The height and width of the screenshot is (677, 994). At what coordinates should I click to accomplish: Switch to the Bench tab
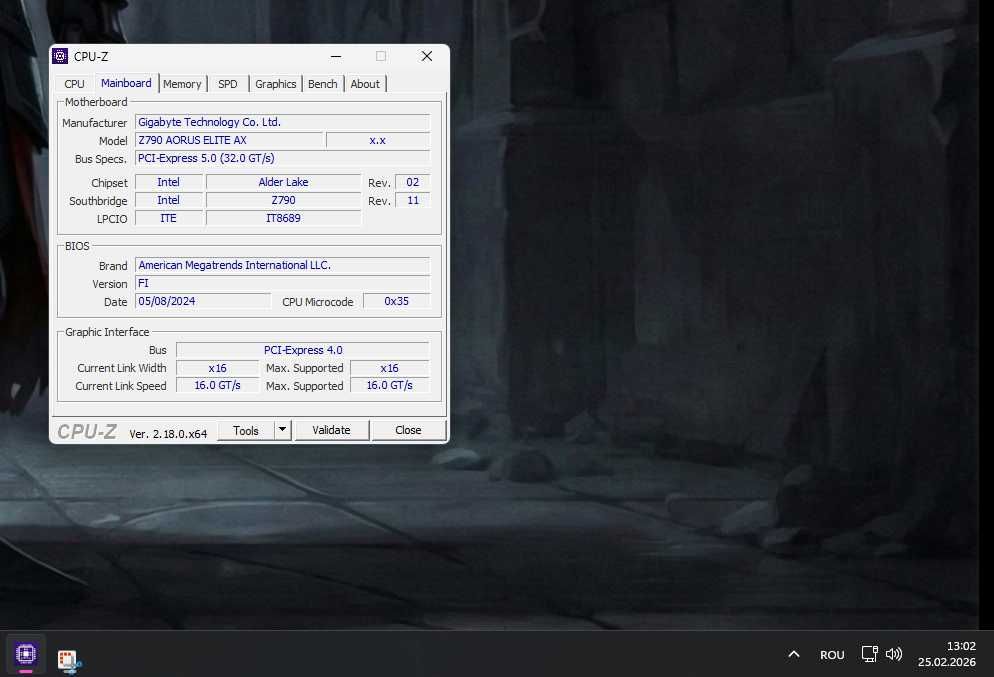323,84
